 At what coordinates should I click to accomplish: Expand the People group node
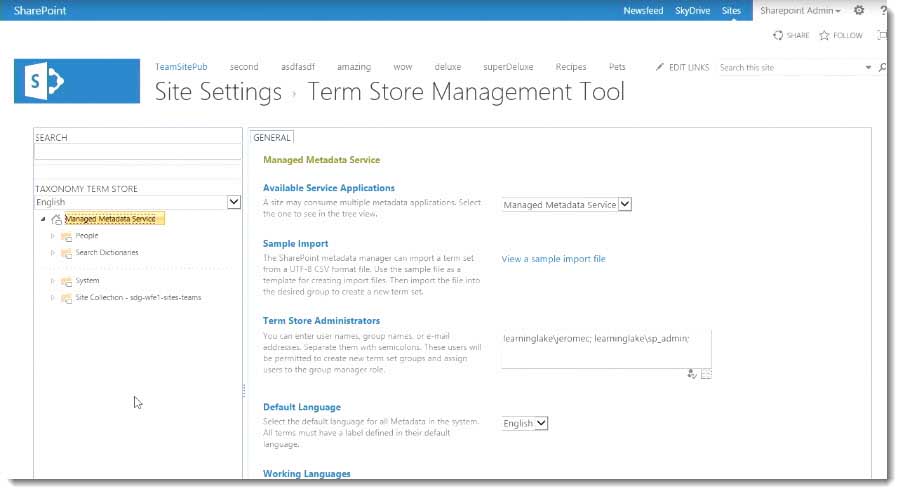tap(52, 236)
